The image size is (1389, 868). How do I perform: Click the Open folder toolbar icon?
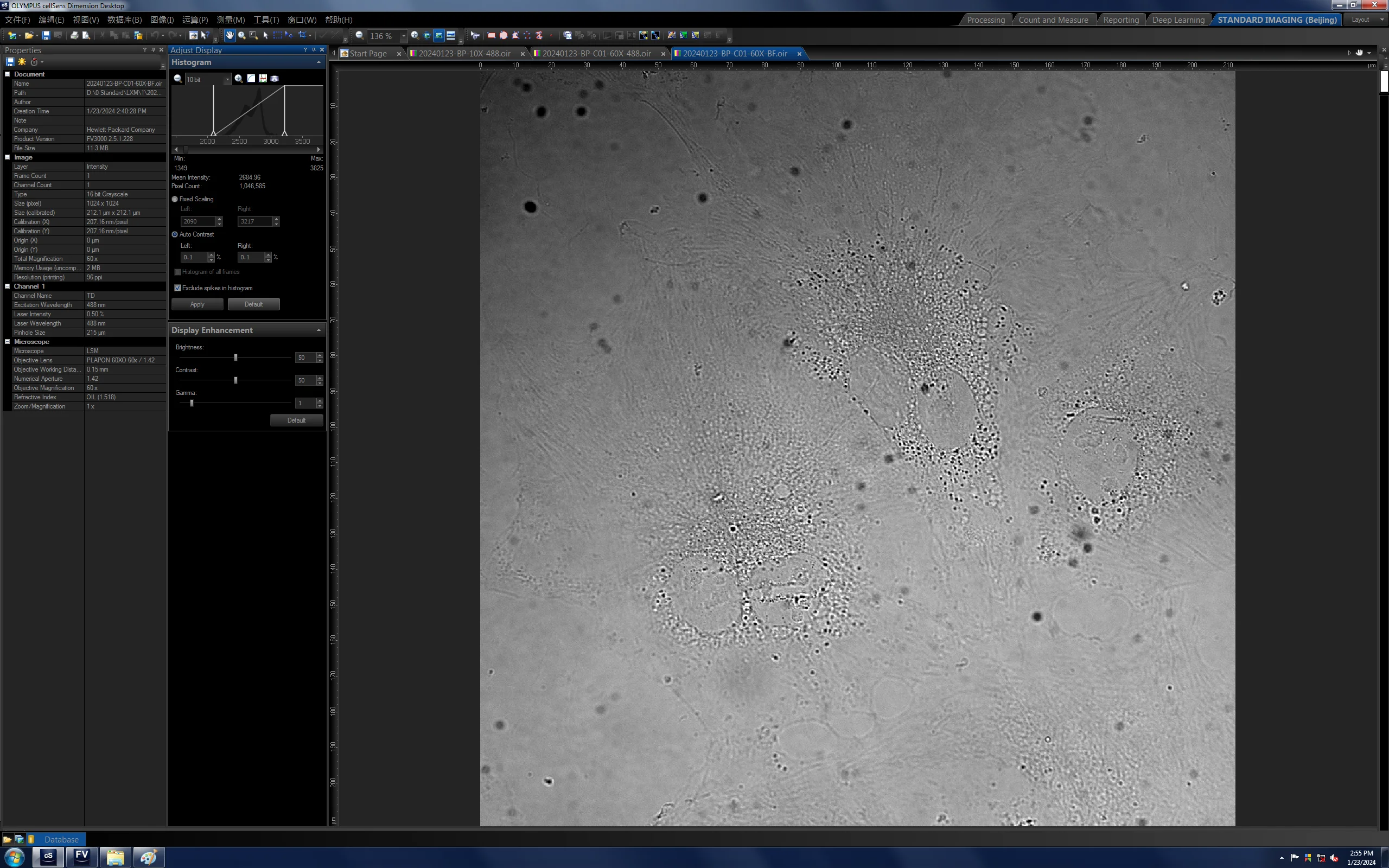pyautogui.click(x=29, y=36)
